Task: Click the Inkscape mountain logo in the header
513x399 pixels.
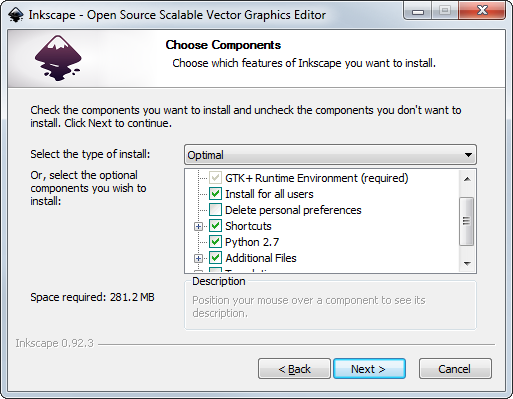Action: pos(58,58)
